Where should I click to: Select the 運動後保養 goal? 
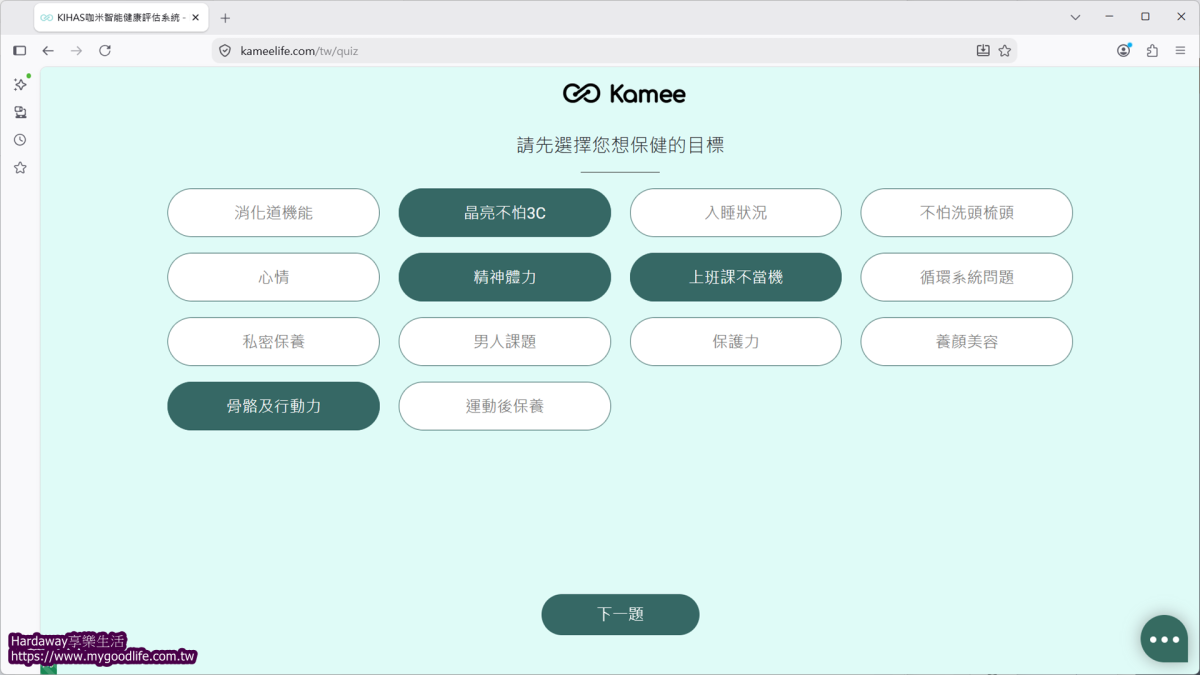pos(505,406)
